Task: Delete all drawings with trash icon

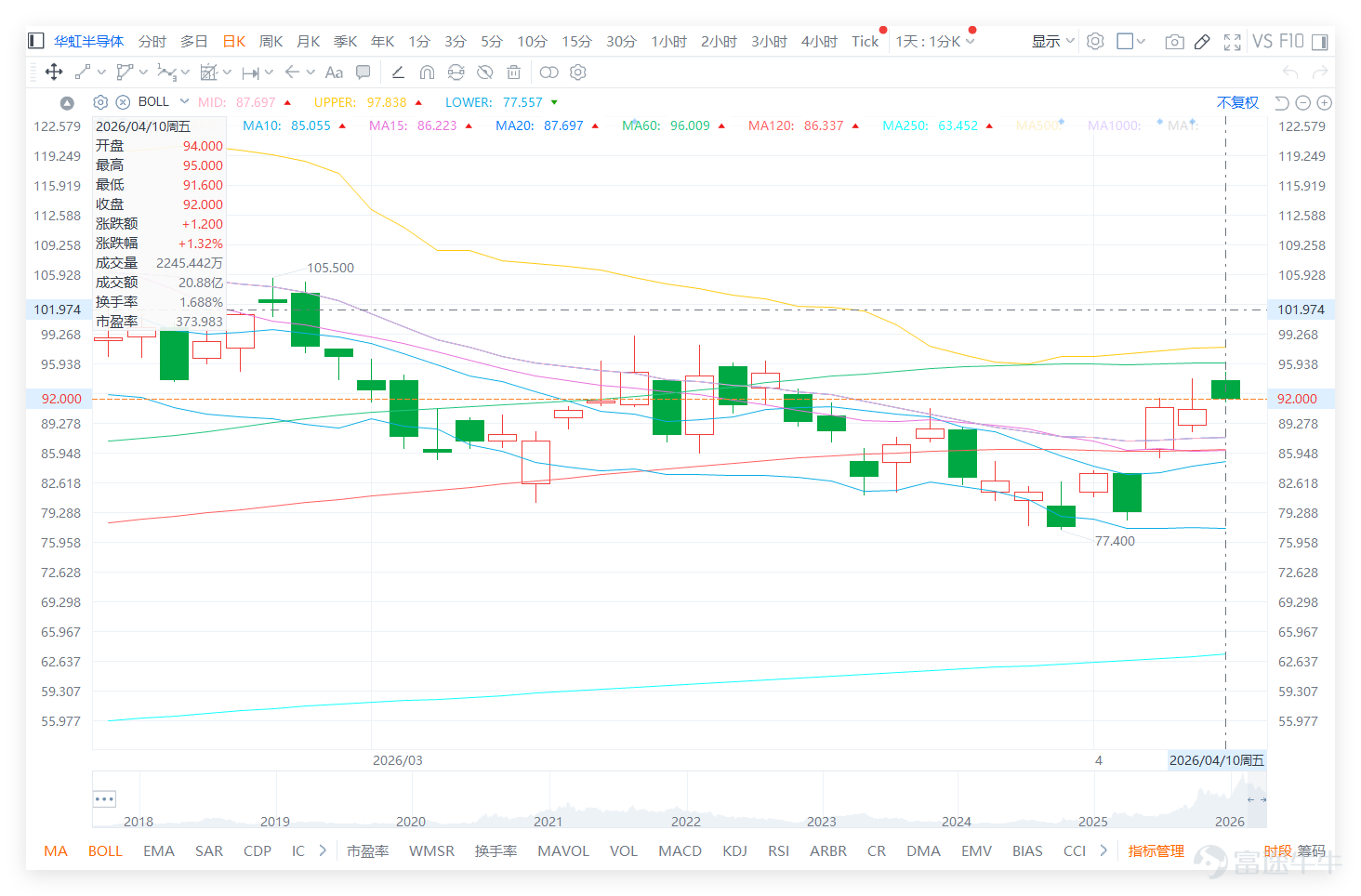Action: tap(513, 72)
